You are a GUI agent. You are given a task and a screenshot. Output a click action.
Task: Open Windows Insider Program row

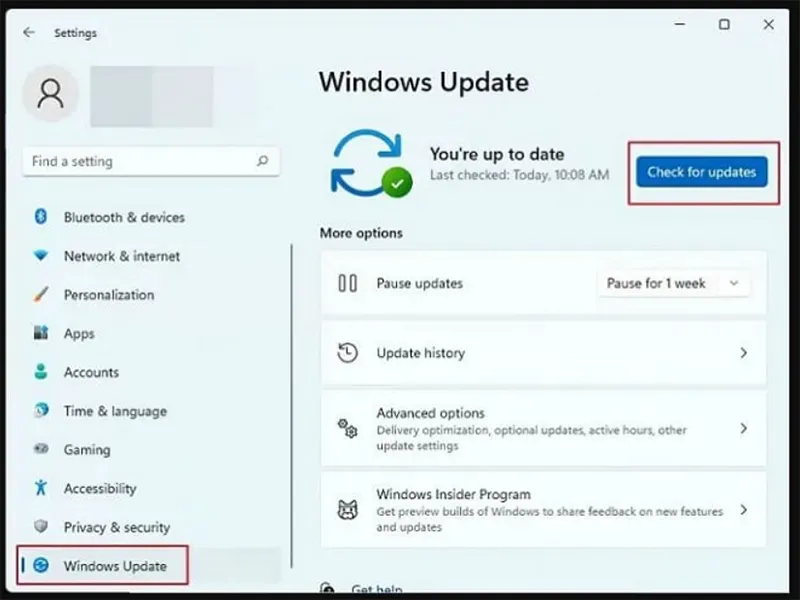pos(543,510)
